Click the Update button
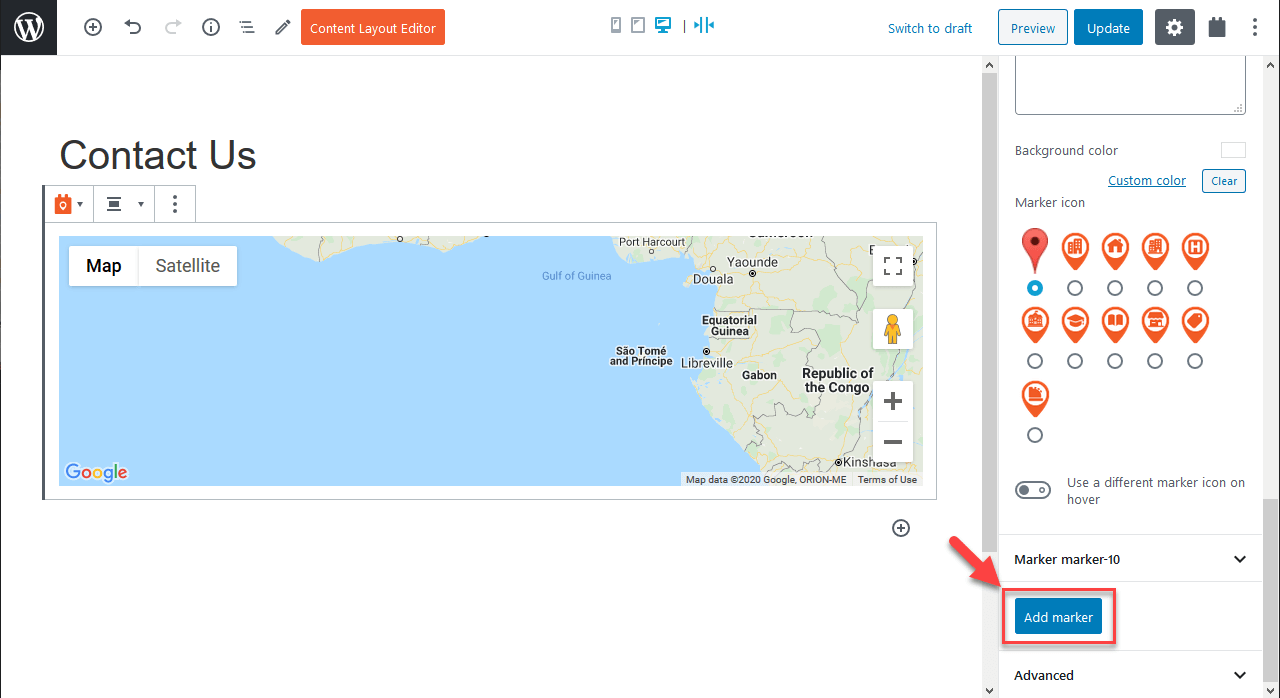Image resolution: width=1280 pixels, height=698 pixels. point(1108,28)
